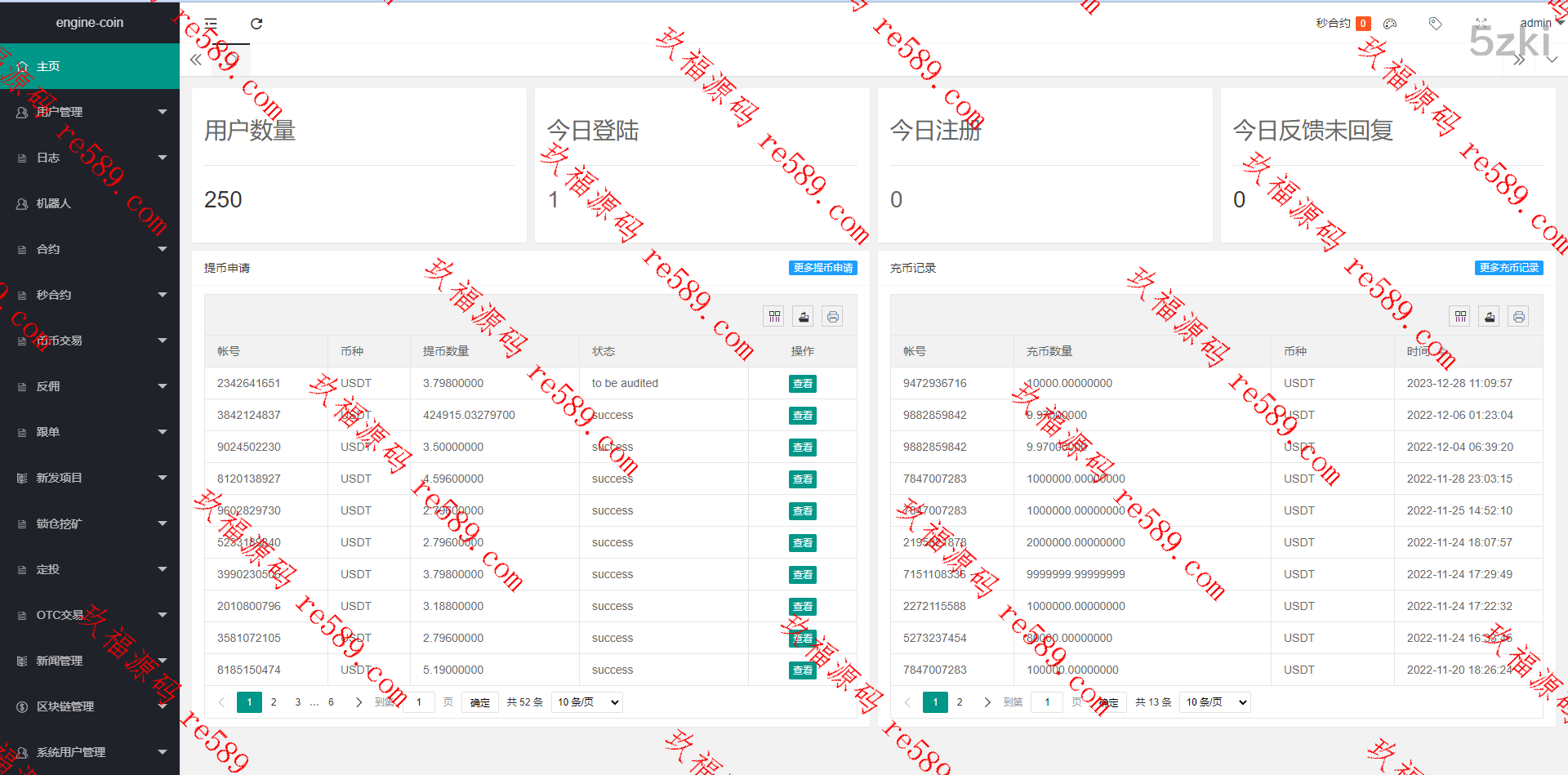Image resolution: width=1568 pixels, height=775 pixels.
Task: Click the 更多提币申请 button
Action: pyautogui.click(x=822, y=268)
